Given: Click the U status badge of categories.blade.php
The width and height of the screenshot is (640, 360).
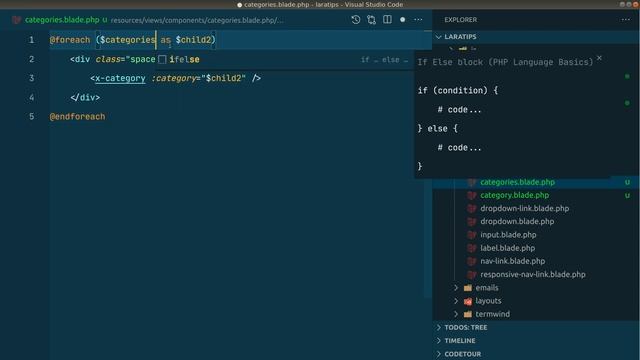Looking at the screenshot, I should (x=627, y=182).
